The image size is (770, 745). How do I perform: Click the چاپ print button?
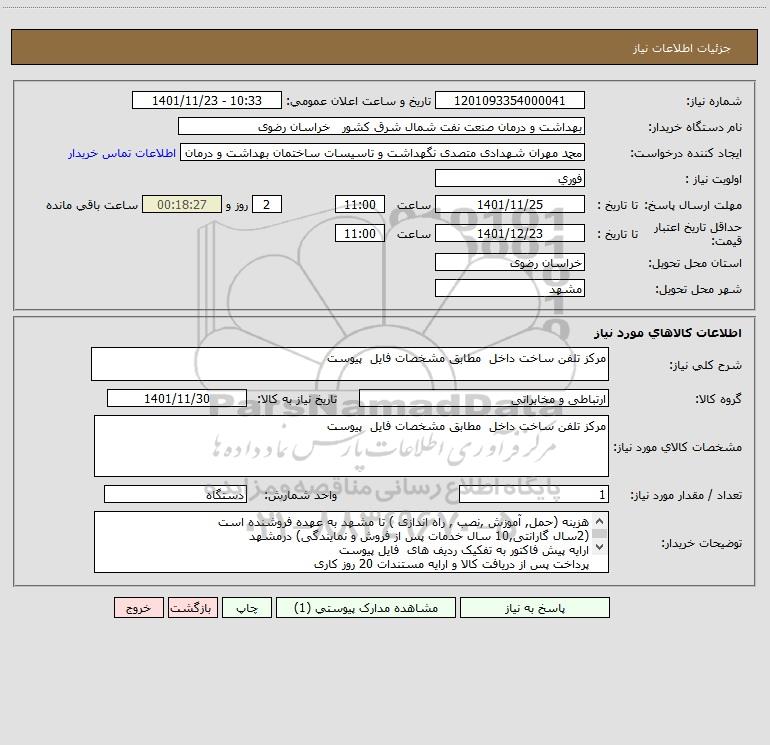click(247, 608)
